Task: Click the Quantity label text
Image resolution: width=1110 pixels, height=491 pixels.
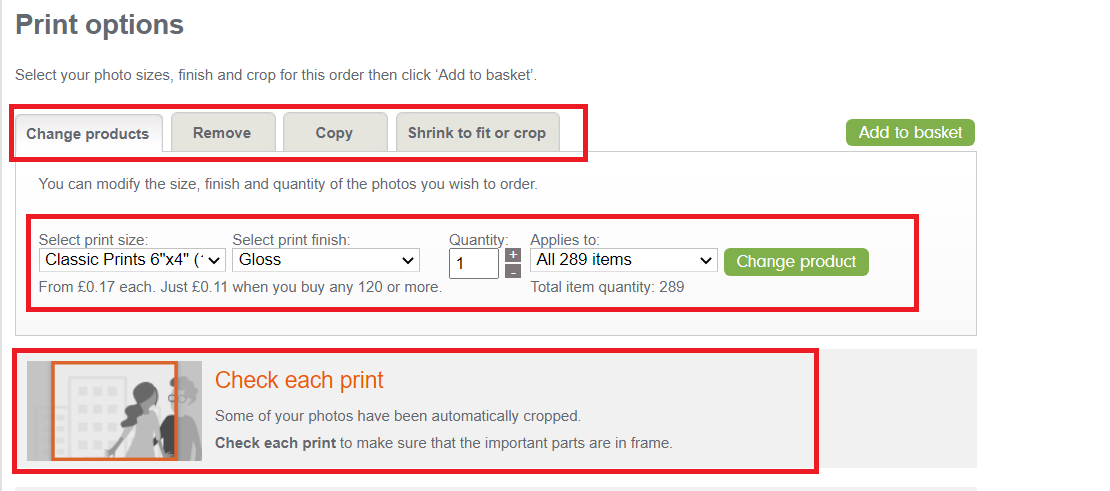Action: (x=478, y=240)
